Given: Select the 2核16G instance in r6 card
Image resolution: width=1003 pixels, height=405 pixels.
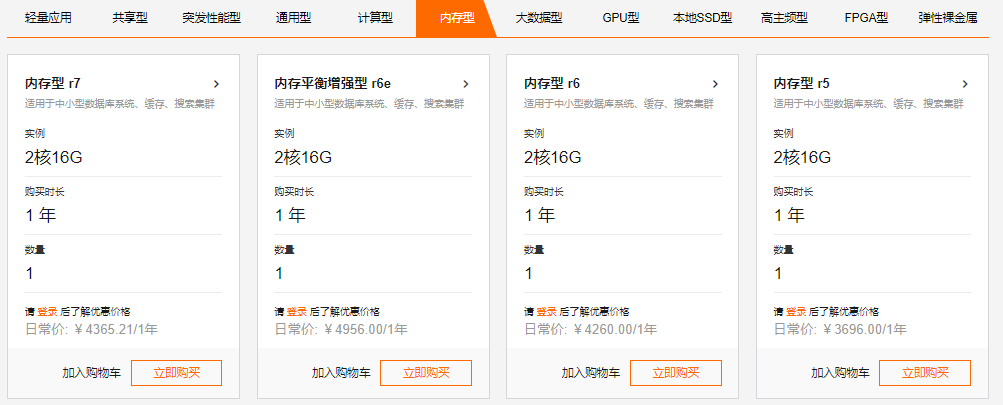Looking at the screenshot, I should click(553, 157).
